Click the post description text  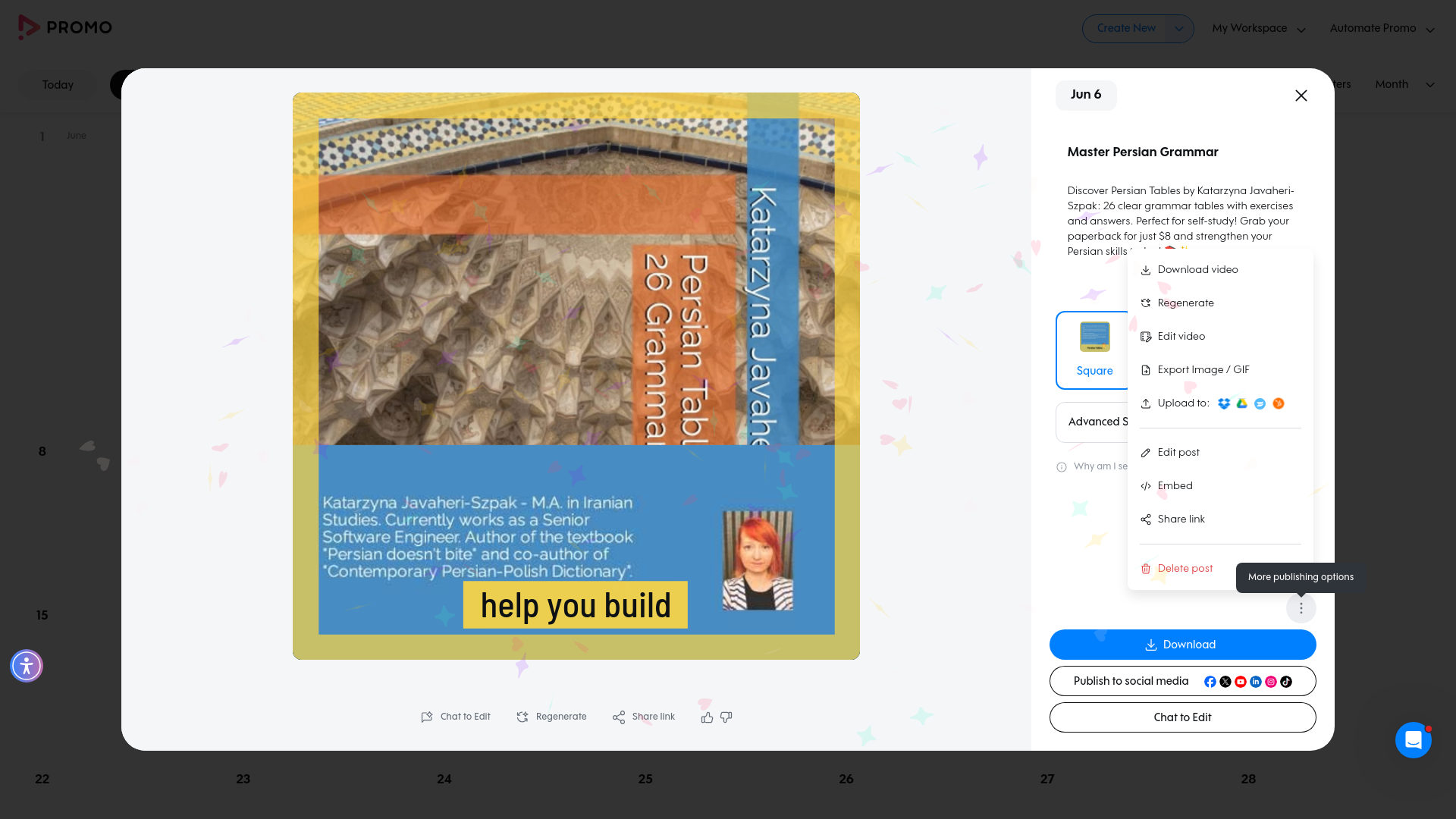pos(1181,221)
